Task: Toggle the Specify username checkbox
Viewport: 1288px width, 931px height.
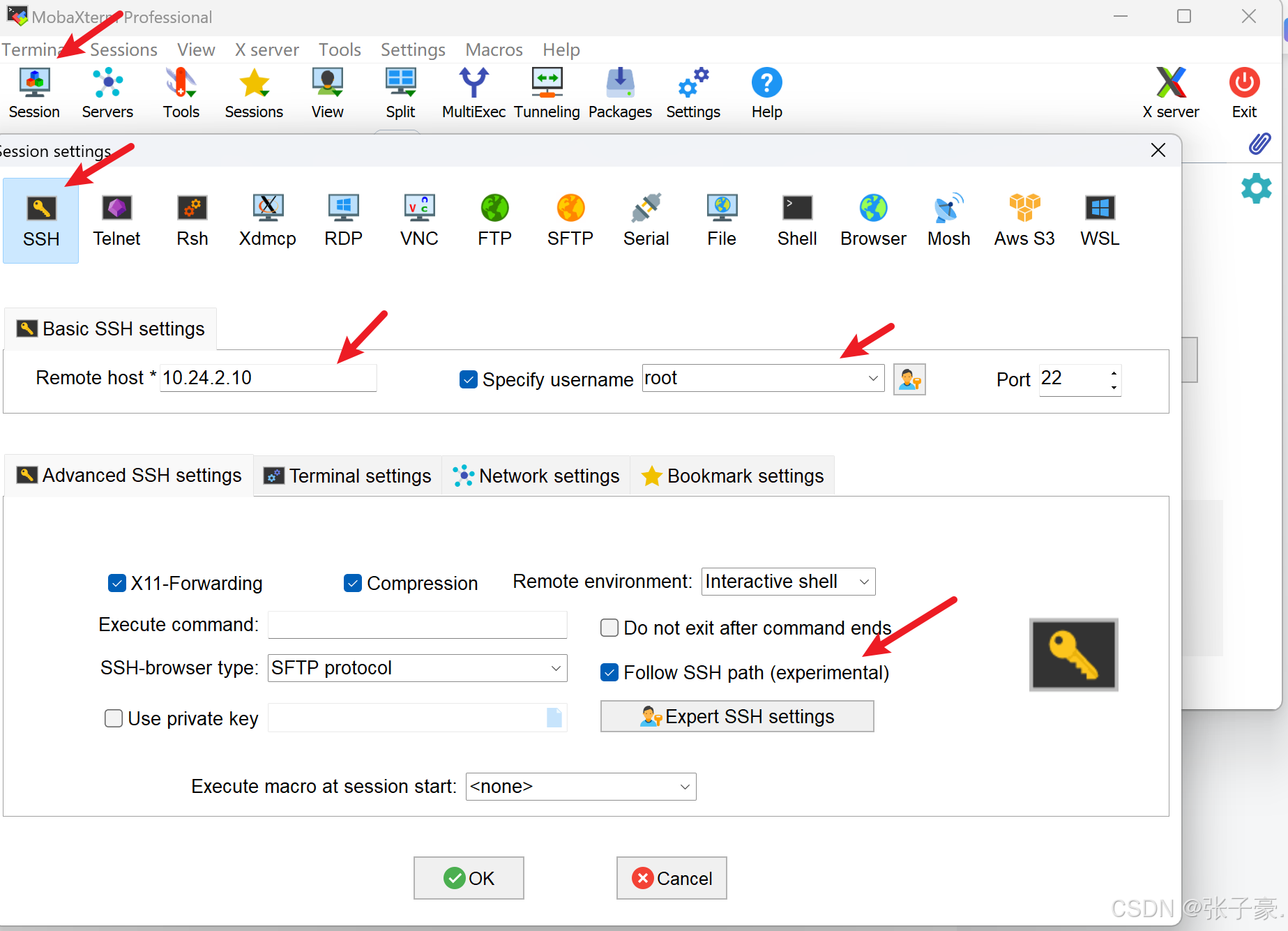Action: pyautogui.click(x=469, y=379)
